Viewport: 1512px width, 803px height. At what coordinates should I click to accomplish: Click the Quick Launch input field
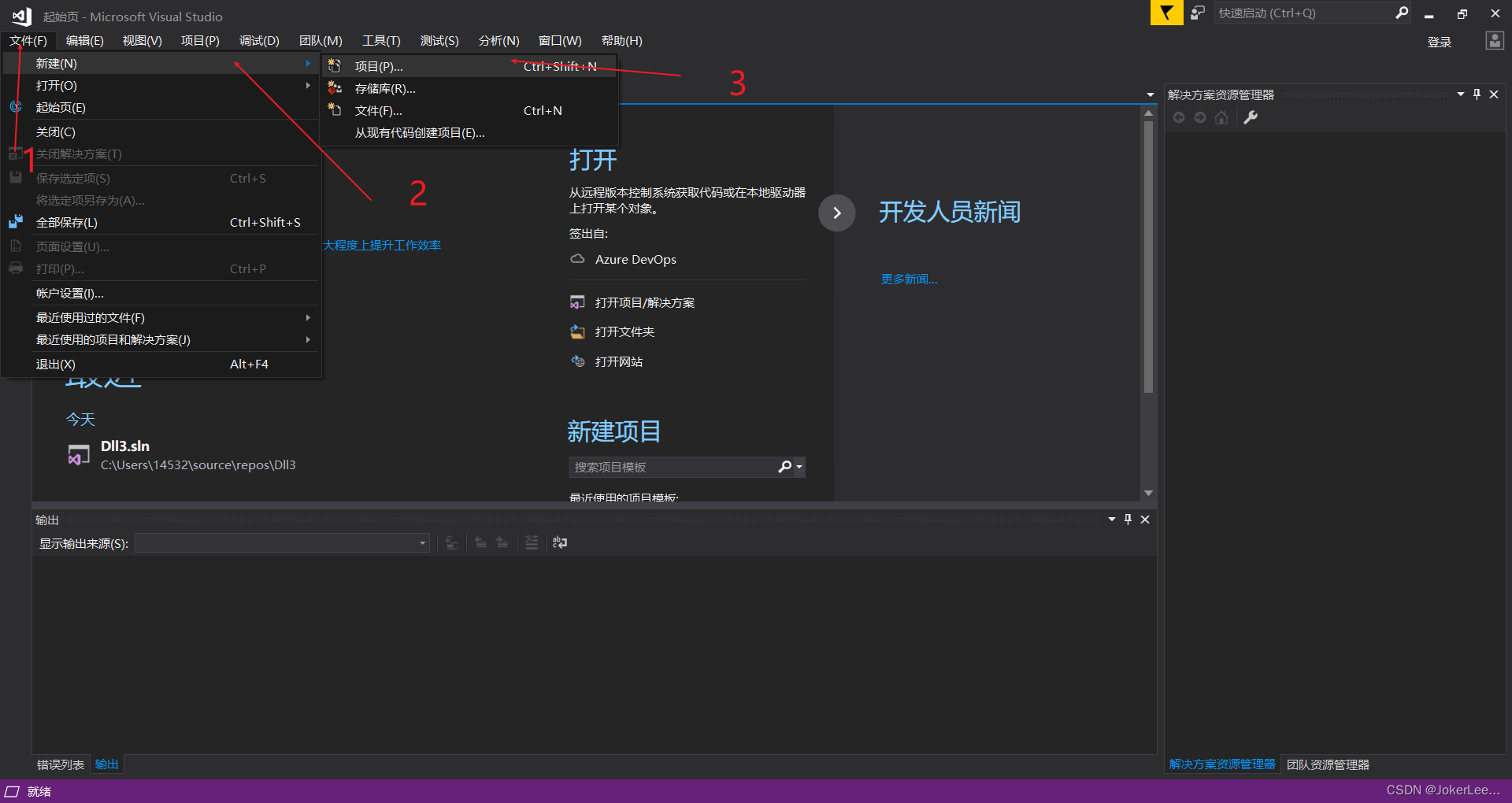point(1303,13)
